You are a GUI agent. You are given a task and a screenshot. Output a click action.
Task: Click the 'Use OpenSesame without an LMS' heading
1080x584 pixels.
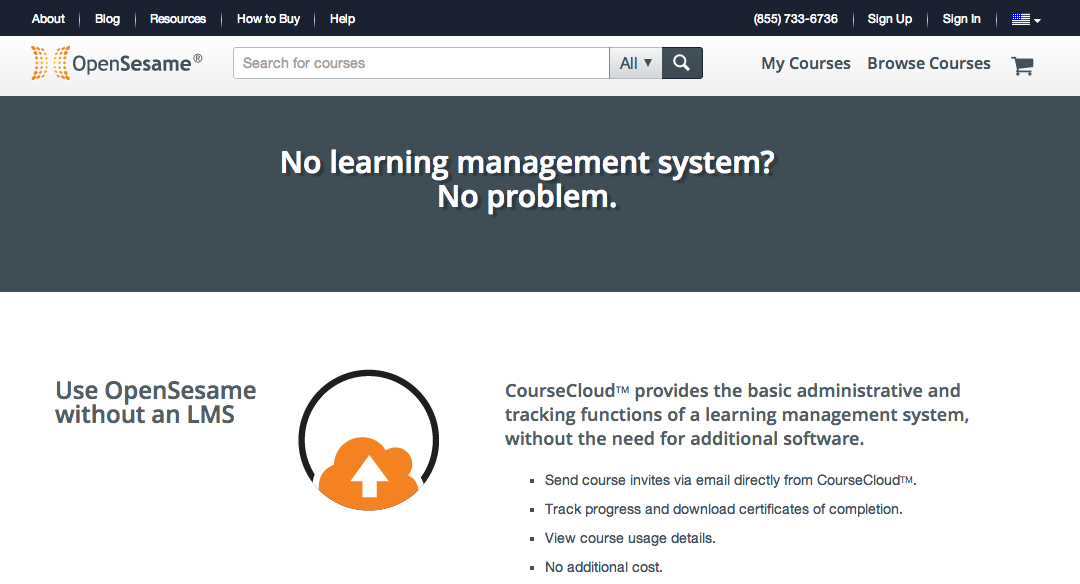coord(155,402)
